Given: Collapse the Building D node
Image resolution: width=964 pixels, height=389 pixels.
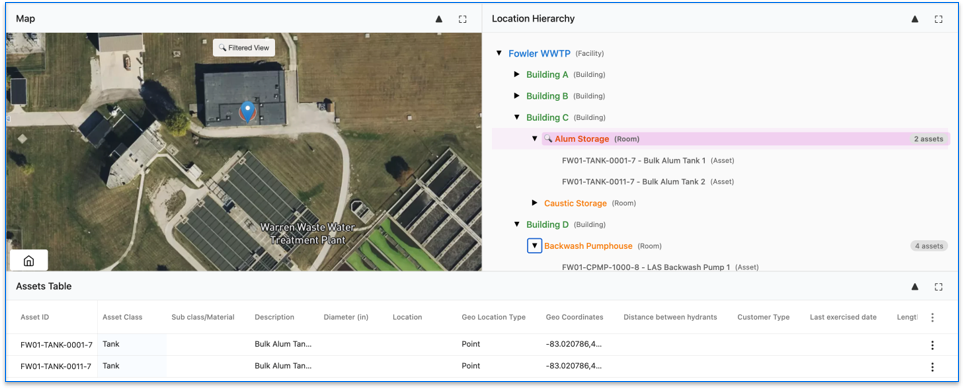Looking at the screenshot, I should 517,224.
